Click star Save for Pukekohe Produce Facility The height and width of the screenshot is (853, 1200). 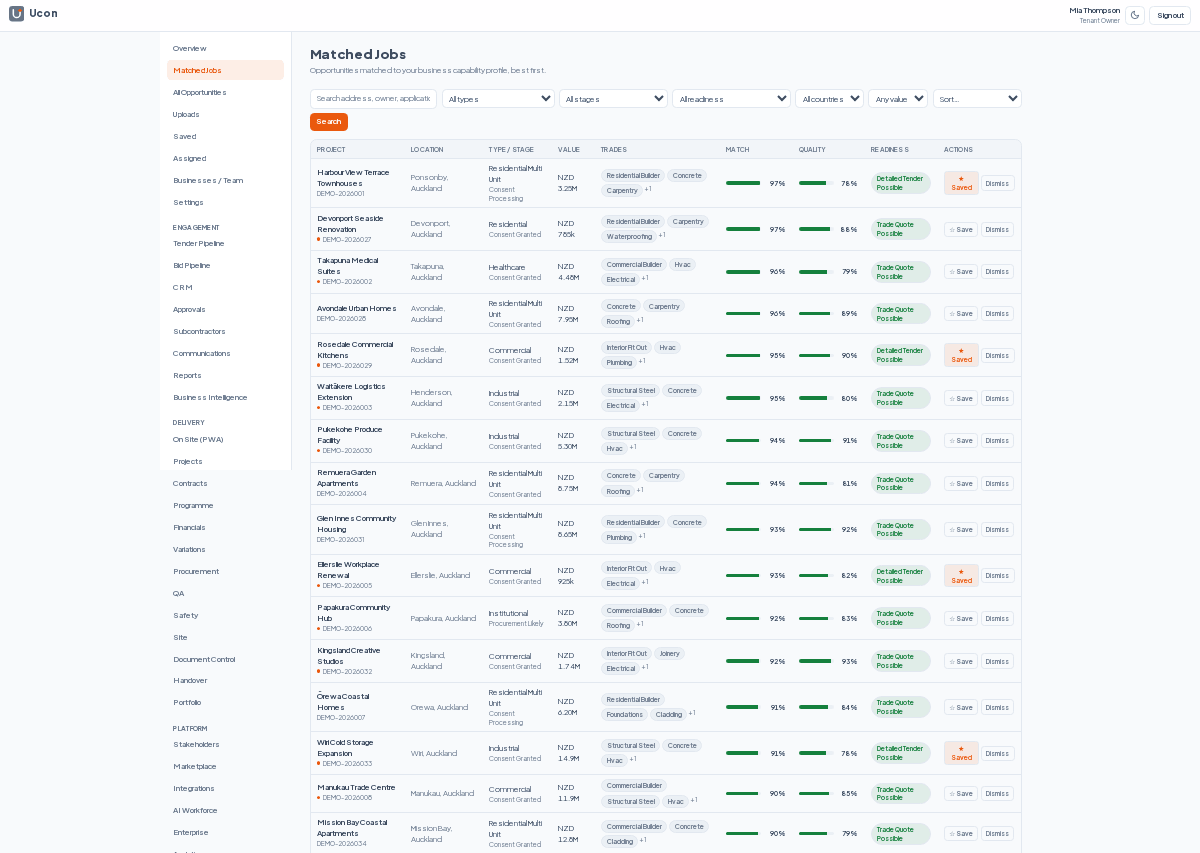(961, 440)
